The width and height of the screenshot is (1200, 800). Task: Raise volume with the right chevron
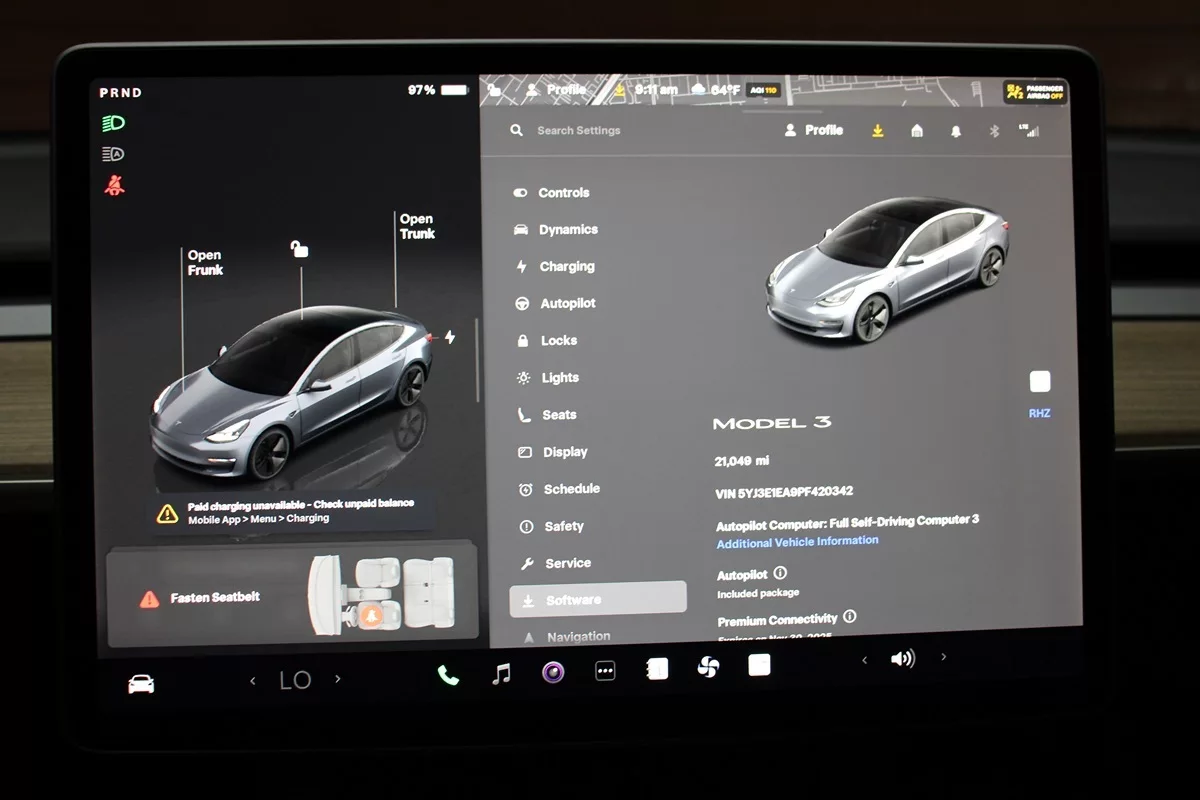[943, 658]
